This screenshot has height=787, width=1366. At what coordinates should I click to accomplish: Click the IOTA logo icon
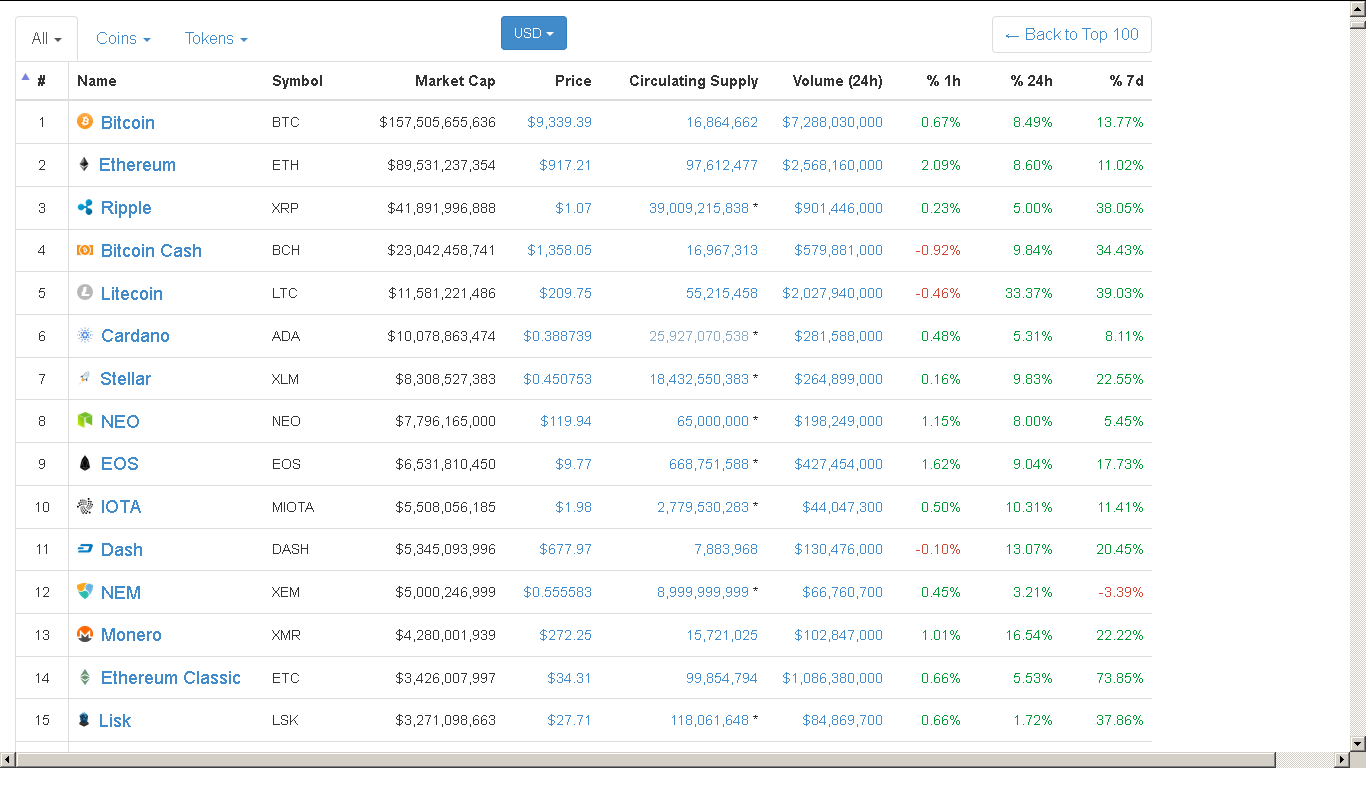click(x=85, y=506)
